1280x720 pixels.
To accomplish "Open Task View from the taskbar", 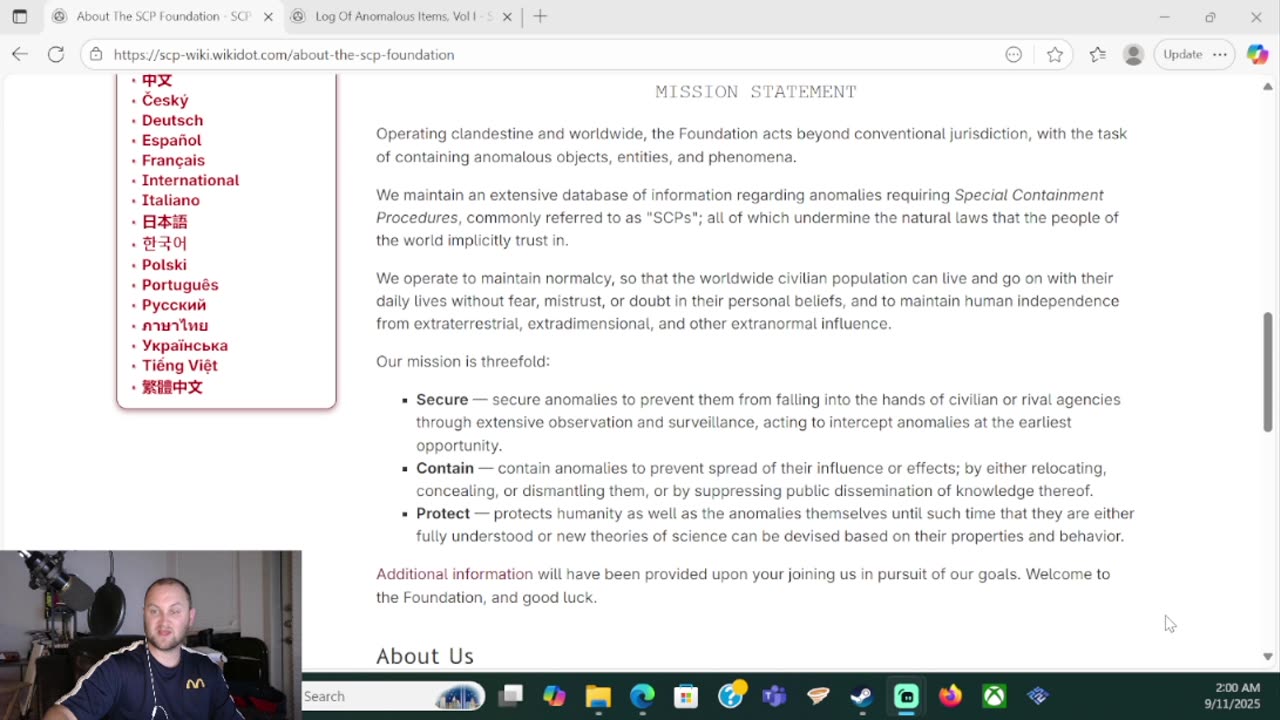I will click(511, 696).
